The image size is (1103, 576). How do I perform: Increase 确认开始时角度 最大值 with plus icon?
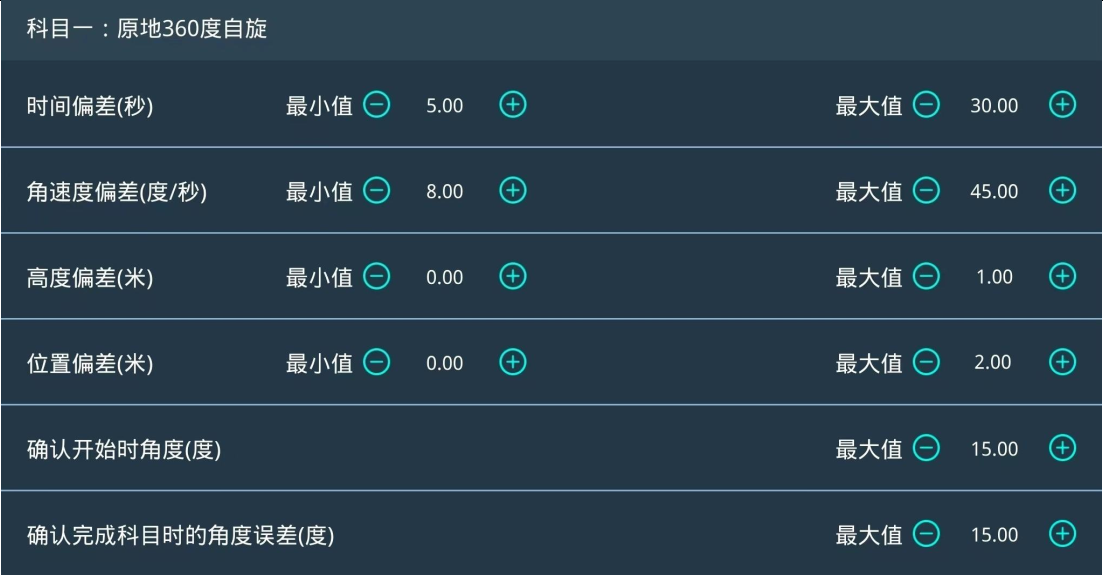tap(1062, 449)
